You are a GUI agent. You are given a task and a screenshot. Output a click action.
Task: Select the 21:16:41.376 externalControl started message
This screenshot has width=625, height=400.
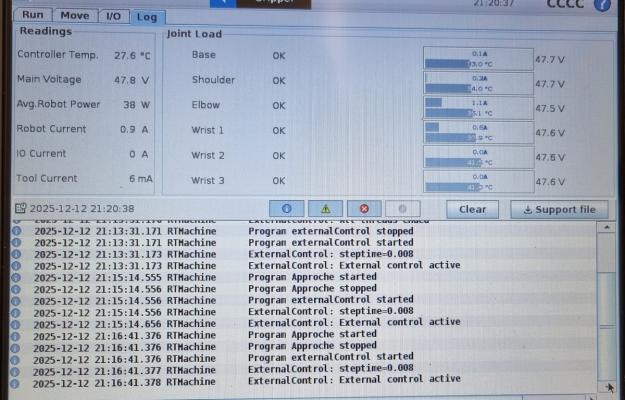pos(331,357)
